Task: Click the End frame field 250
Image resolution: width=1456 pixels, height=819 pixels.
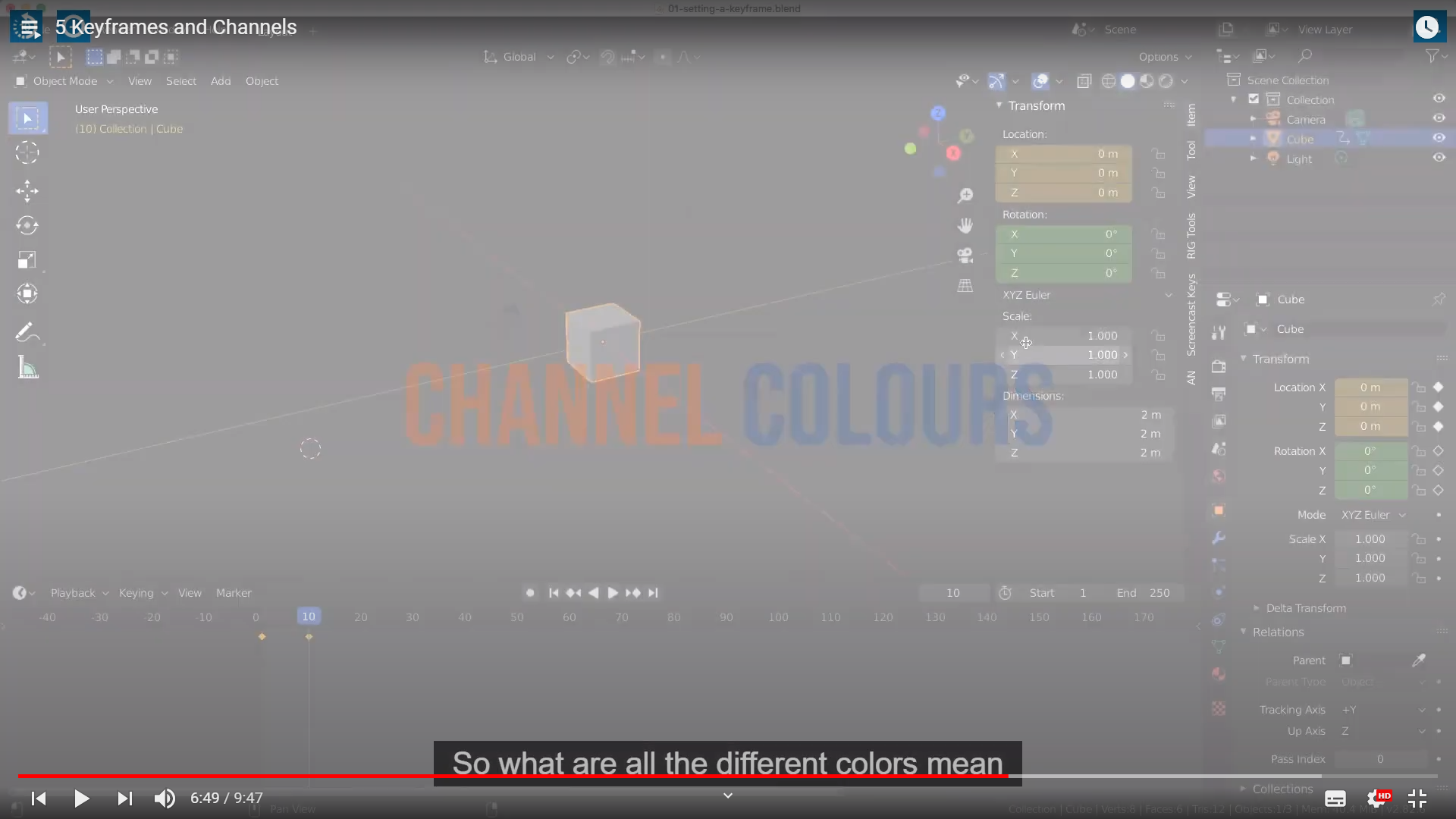Action: pos(1159,593)
